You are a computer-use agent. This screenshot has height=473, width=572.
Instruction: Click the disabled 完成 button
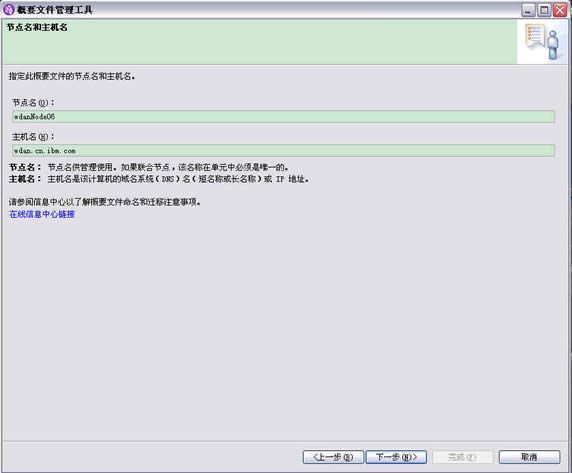click(462, 457)
